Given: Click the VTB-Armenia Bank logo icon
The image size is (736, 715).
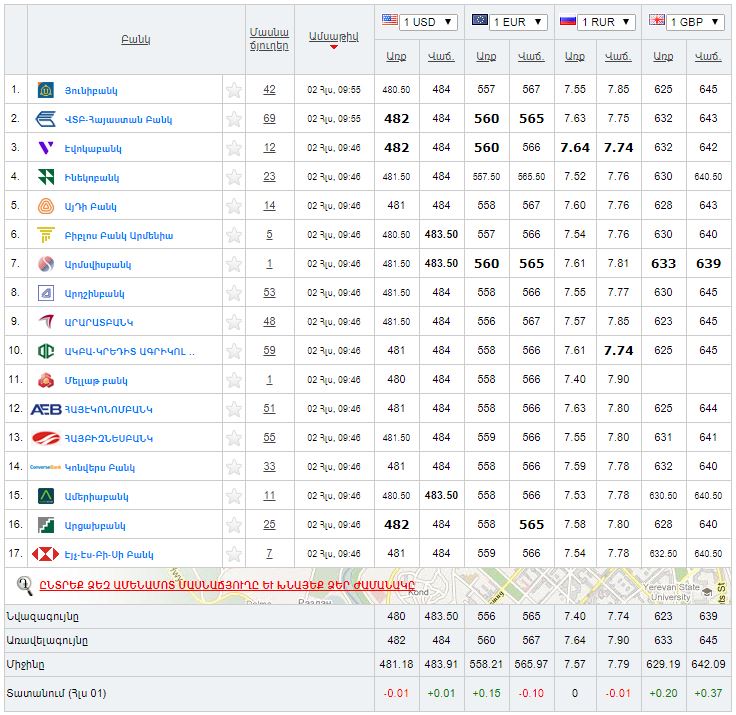Looking at the screenshot, I should tap(45, 119).
